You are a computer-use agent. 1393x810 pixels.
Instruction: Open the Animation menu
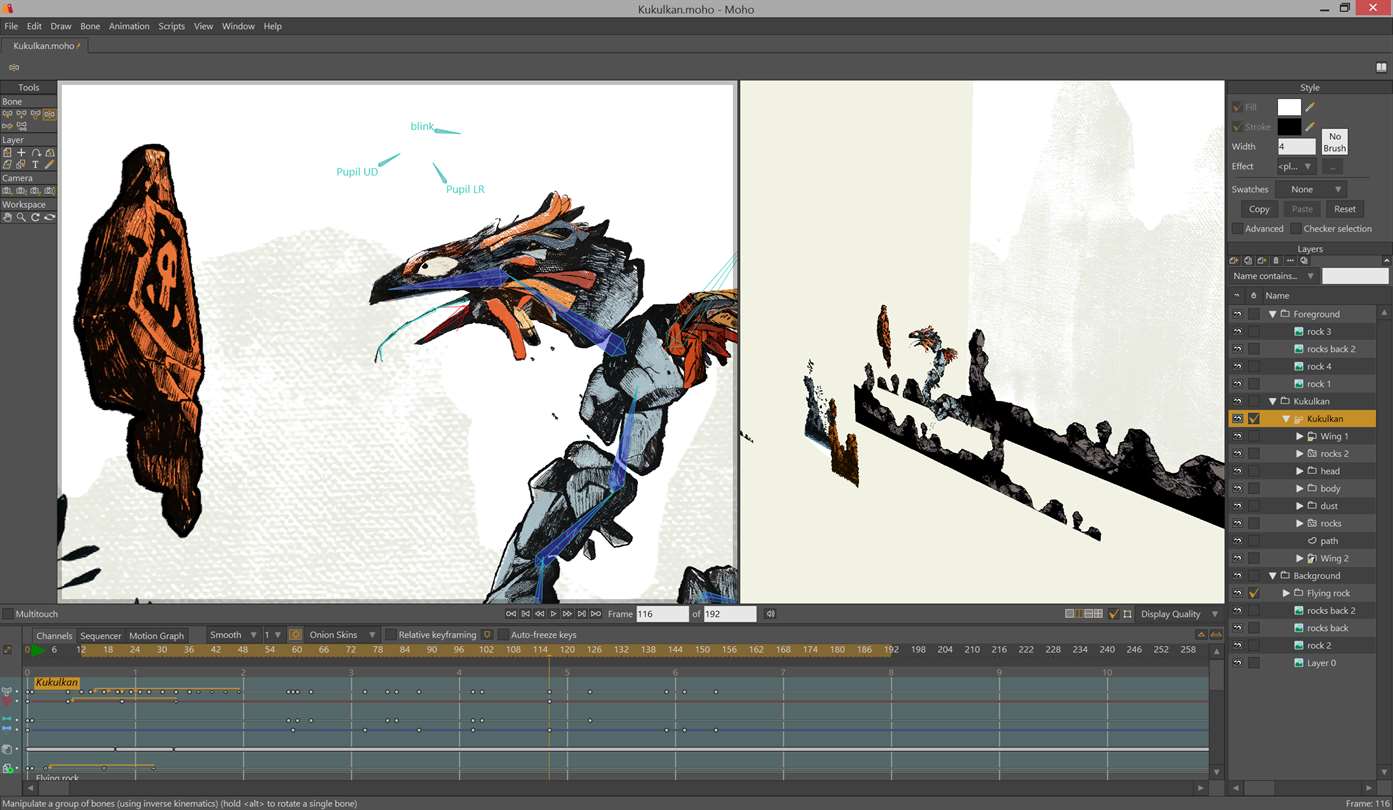tap(129, 26)
